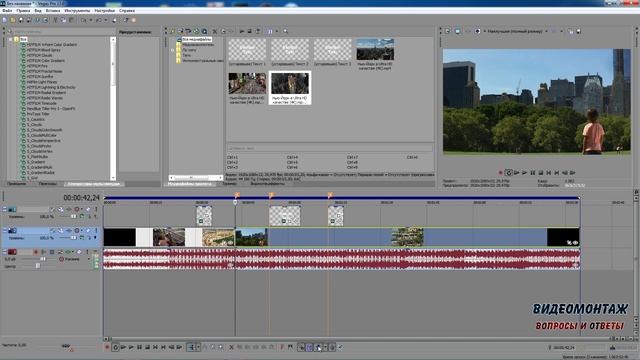
Task: Click the Cut scissors icon in main toolbar
Action: 56,20
